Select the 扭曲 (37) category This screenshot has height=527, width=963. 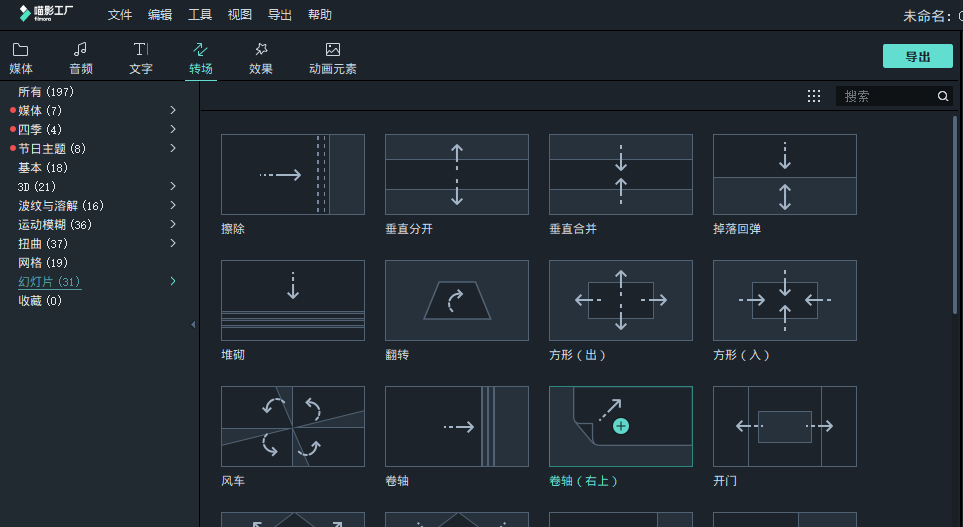[x=43, y=244]
